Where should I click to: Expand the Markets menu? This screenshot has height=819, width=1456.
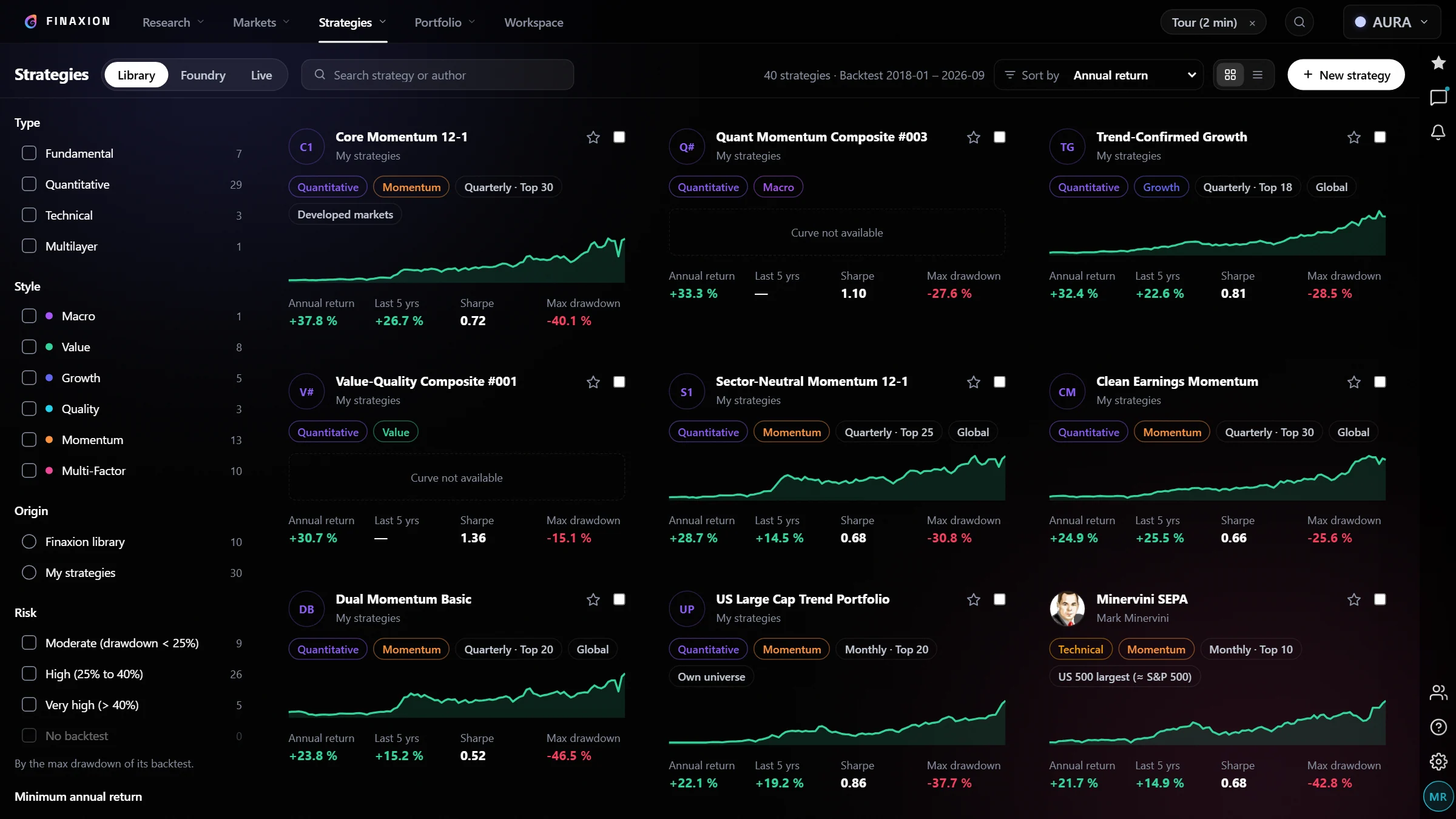261,22
